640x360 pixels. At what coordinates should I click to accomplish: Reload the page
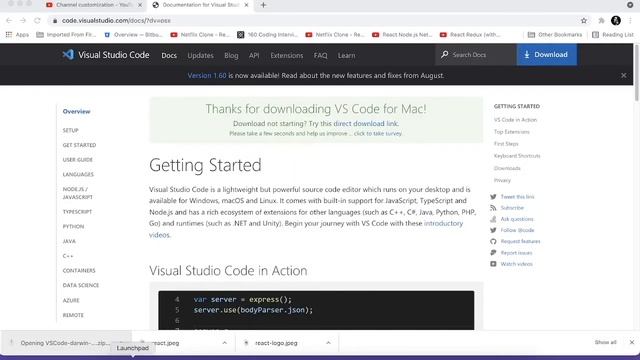[x=37, y=20]
